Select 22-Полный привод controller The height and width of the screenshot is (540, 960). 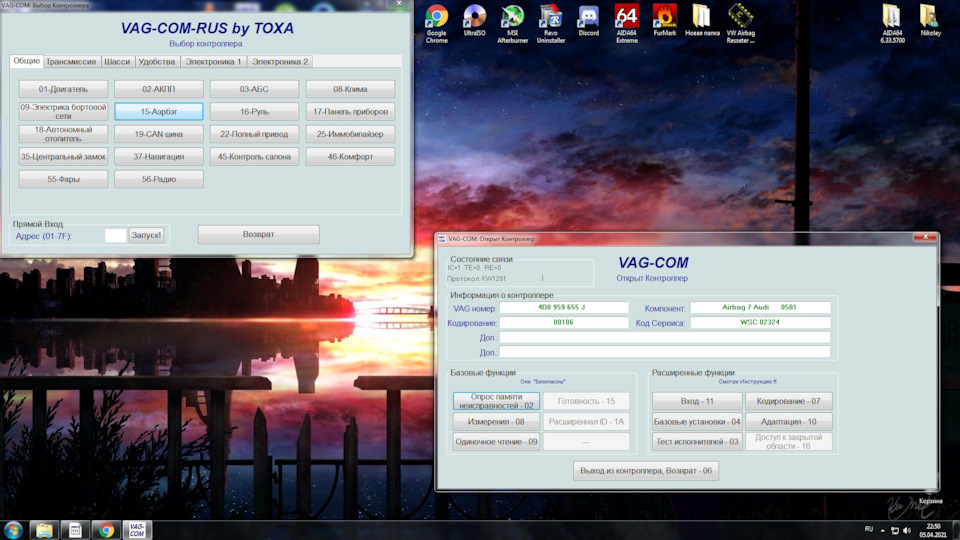254,134
